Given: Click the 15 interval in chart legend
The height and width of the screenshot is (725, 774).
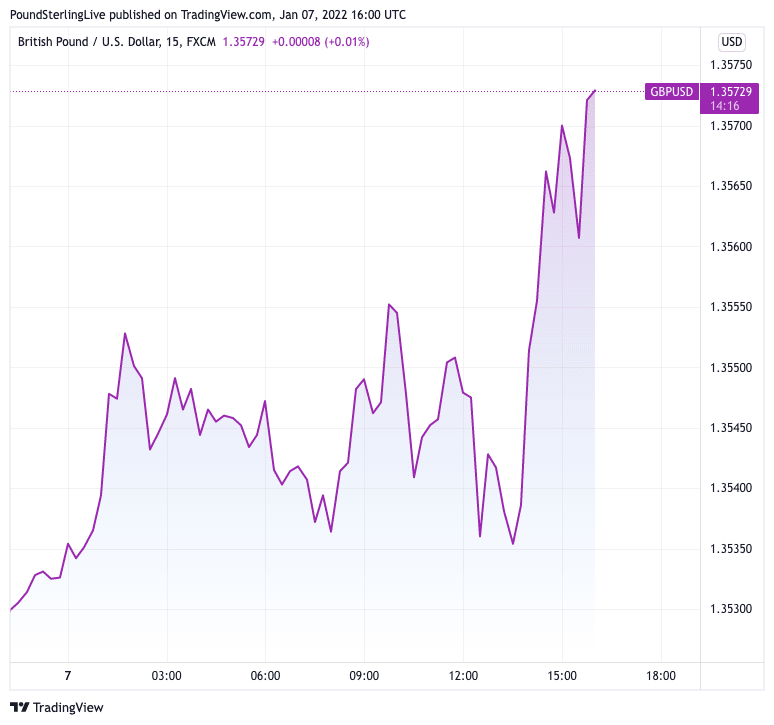Looking at the screenshot, I should click(x=180, y=42).
